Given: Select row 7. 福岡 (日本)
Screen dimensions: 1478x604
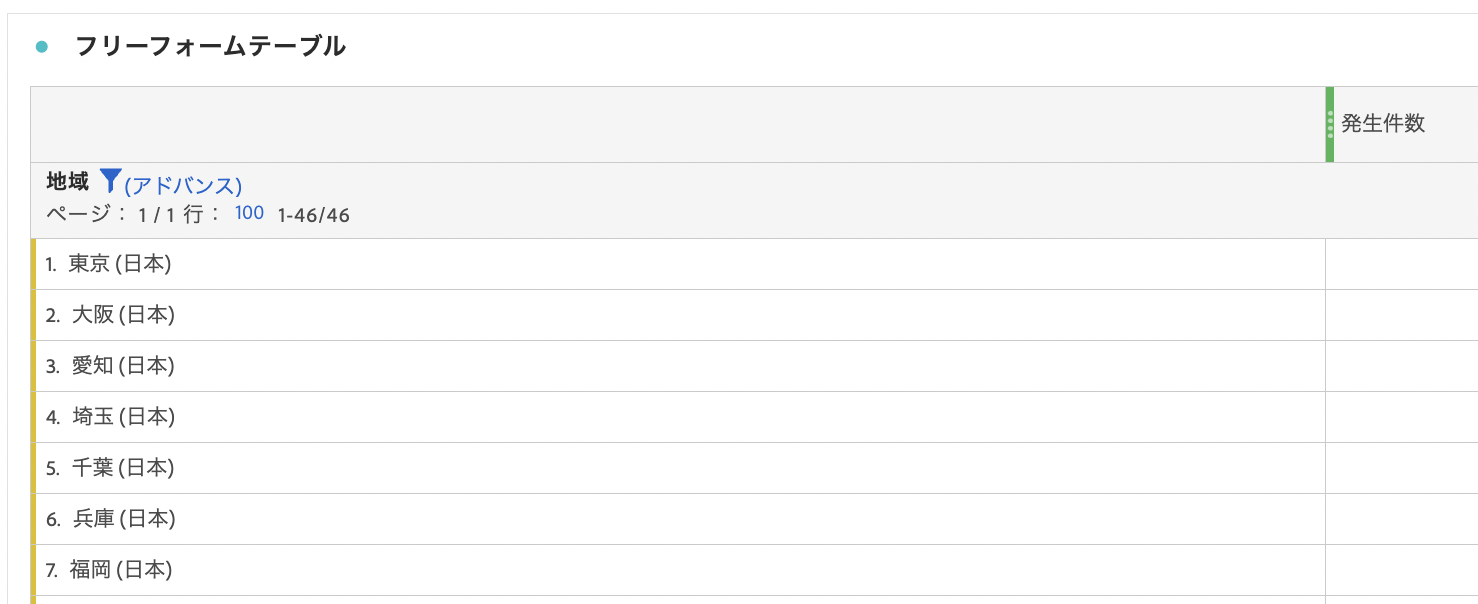Looking at the screenshot, I should click(x=680, y=570).
